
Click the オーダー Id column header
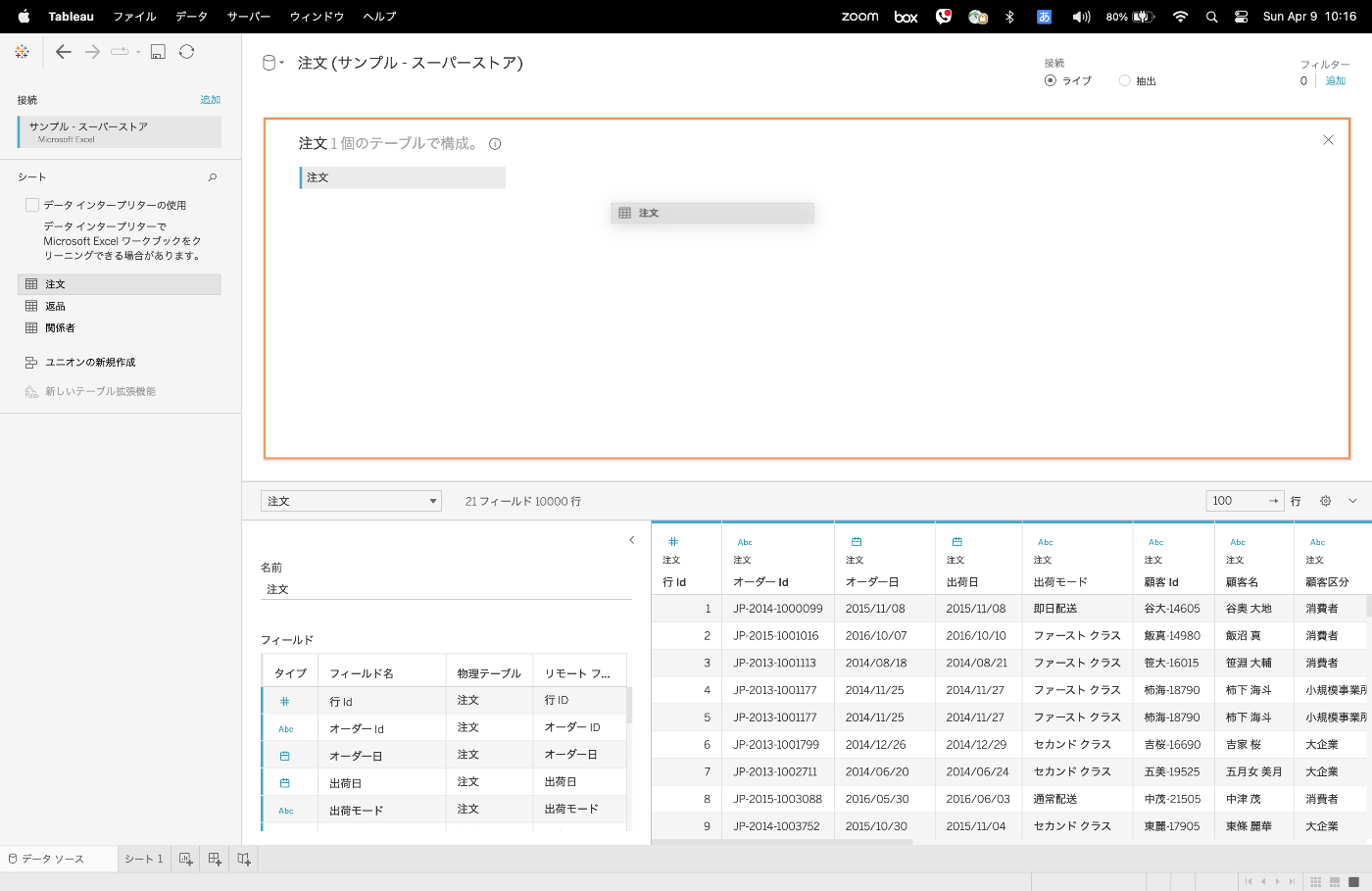(x=760, y=582)
